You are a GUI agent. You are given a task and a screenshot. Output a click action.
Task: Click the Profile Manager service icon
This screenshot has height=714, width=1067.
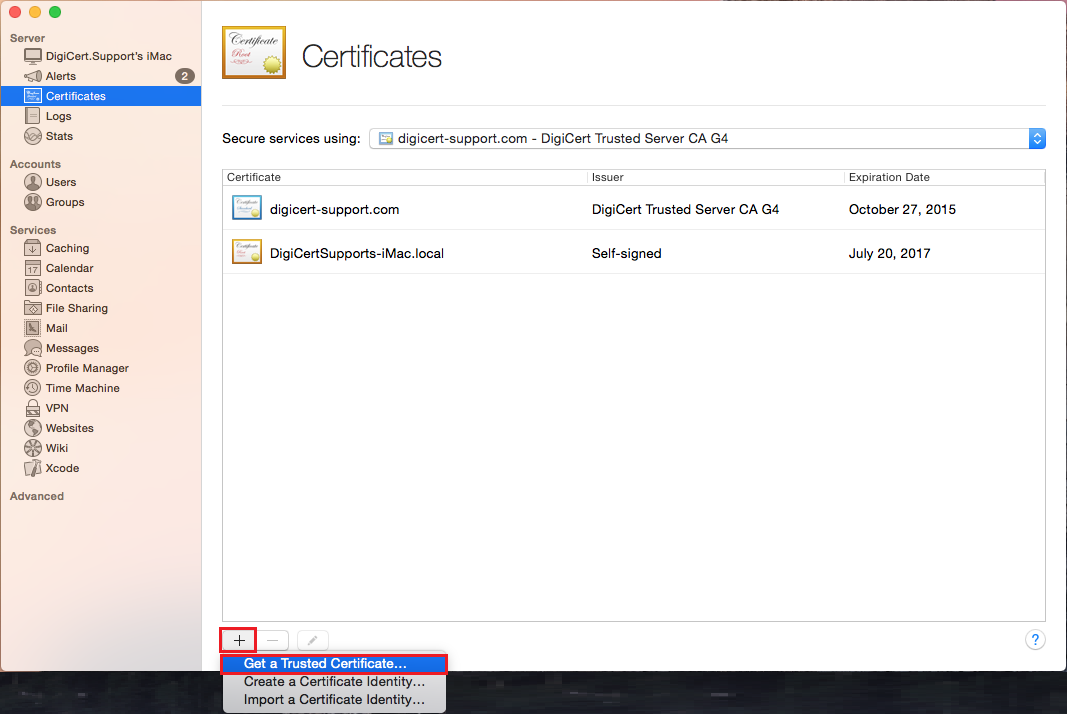[x=33, y=368]
